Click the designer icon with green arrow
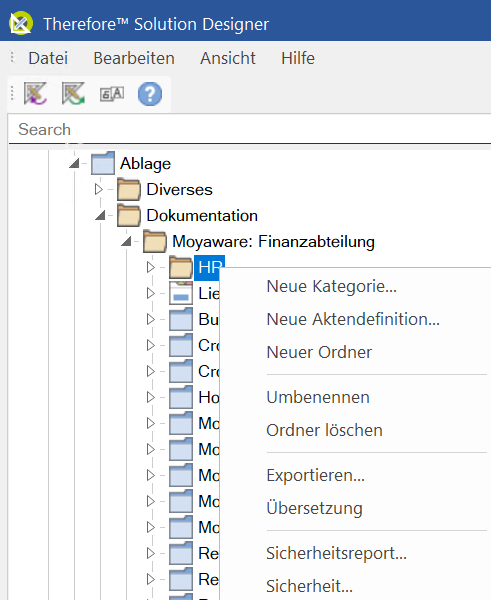The height and width of the screenshot is (600, 491). point(73,94)
